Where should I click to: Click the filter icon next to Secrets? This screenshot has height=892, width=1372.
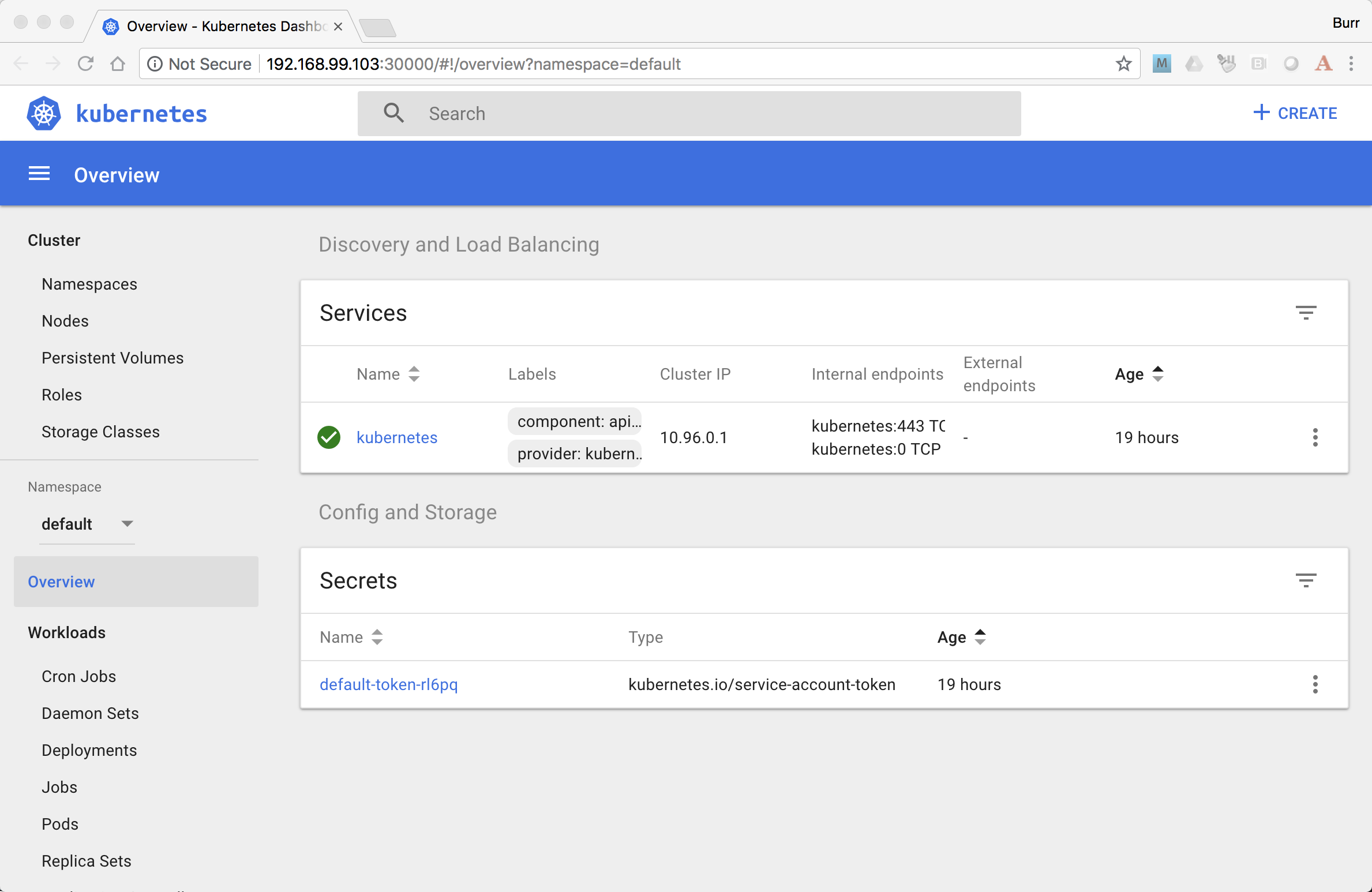pos(1306,580)
